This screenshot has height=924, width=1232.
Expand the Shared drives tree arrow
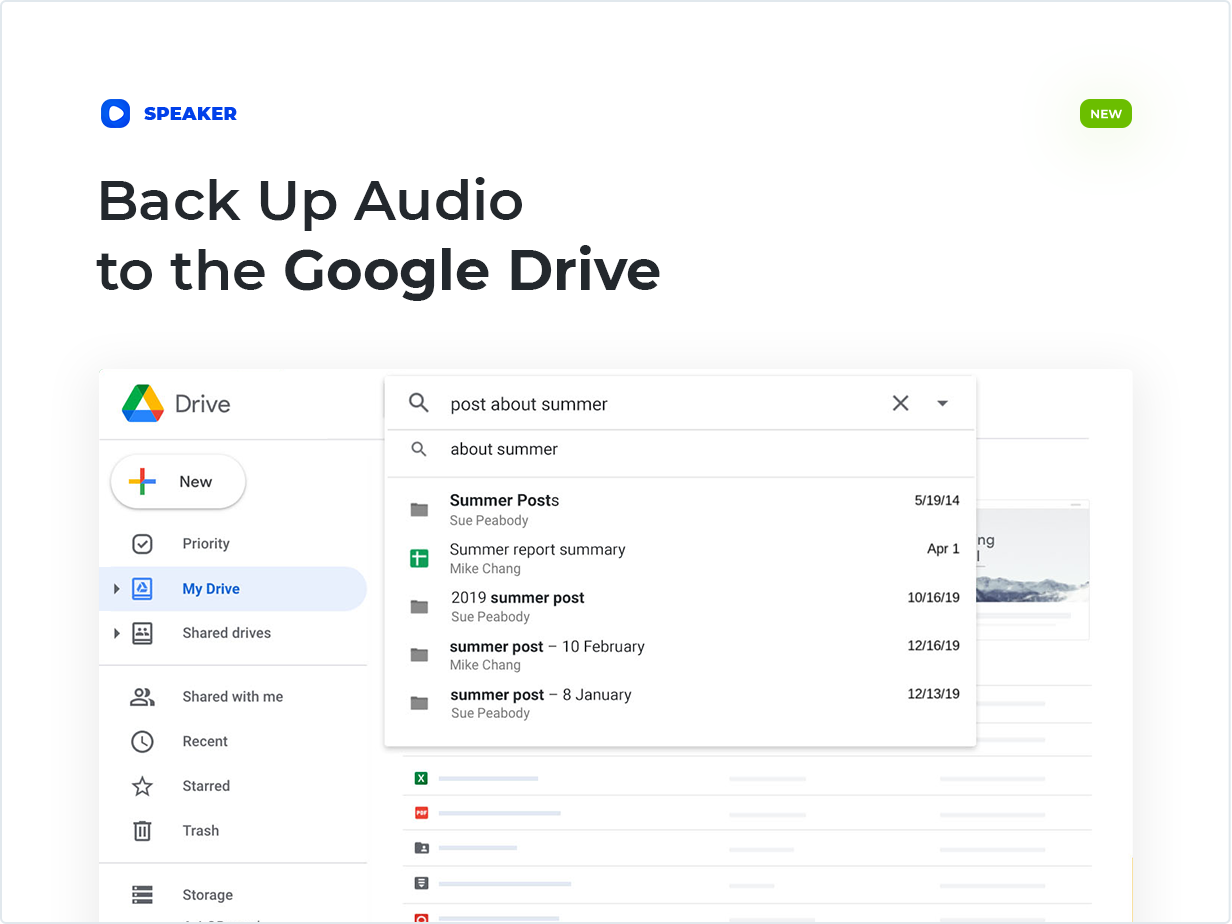pos(116,633)
